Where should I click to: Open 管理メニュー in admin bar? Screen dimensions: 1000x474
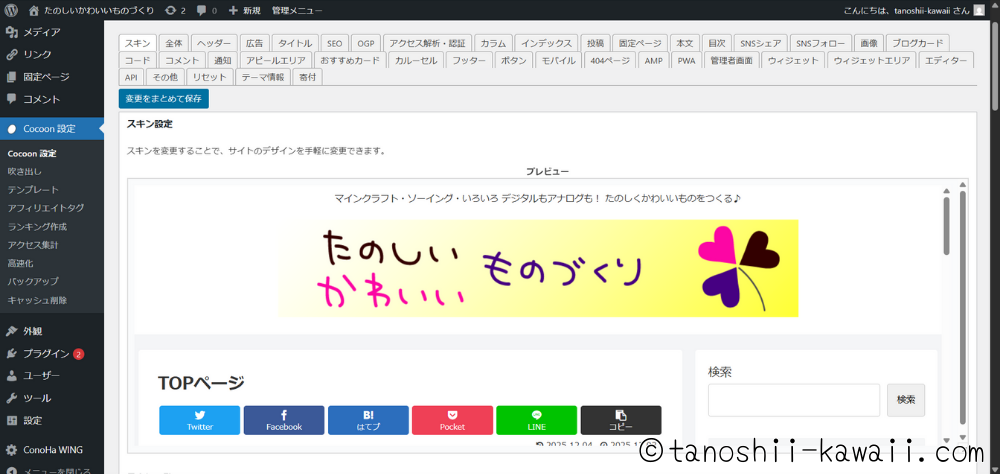(x=297, y=10)
